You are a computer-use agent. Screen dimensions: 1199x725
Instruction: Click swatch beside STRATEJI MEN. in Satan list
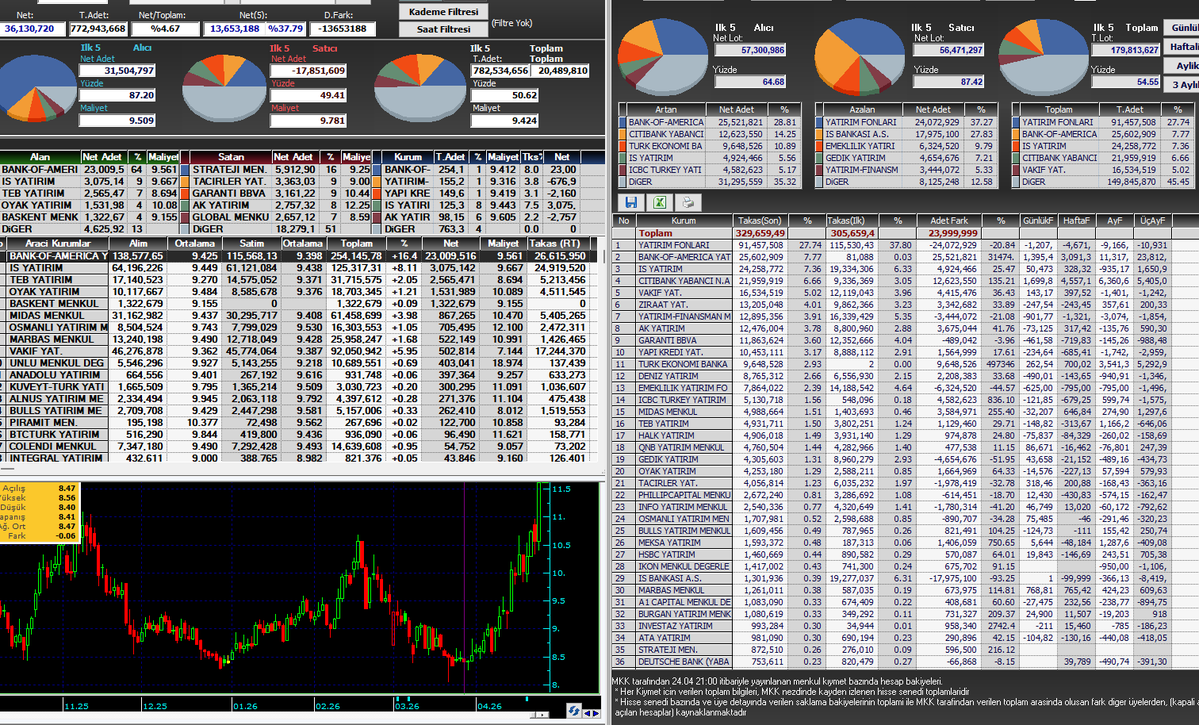pyautogui.click(x=184, y=170)
